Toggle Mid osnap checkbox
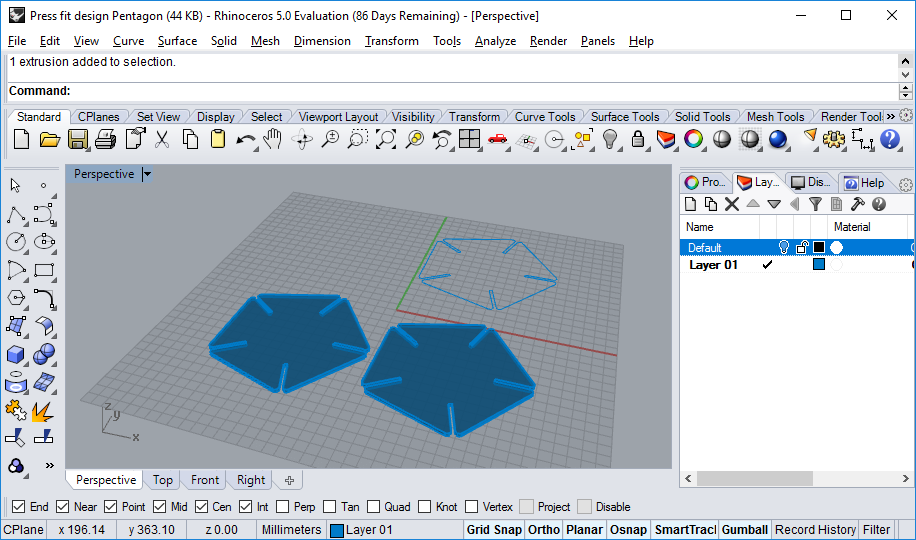Image resolution: width=916 pixels, height=540 pixels. point(159,507)
